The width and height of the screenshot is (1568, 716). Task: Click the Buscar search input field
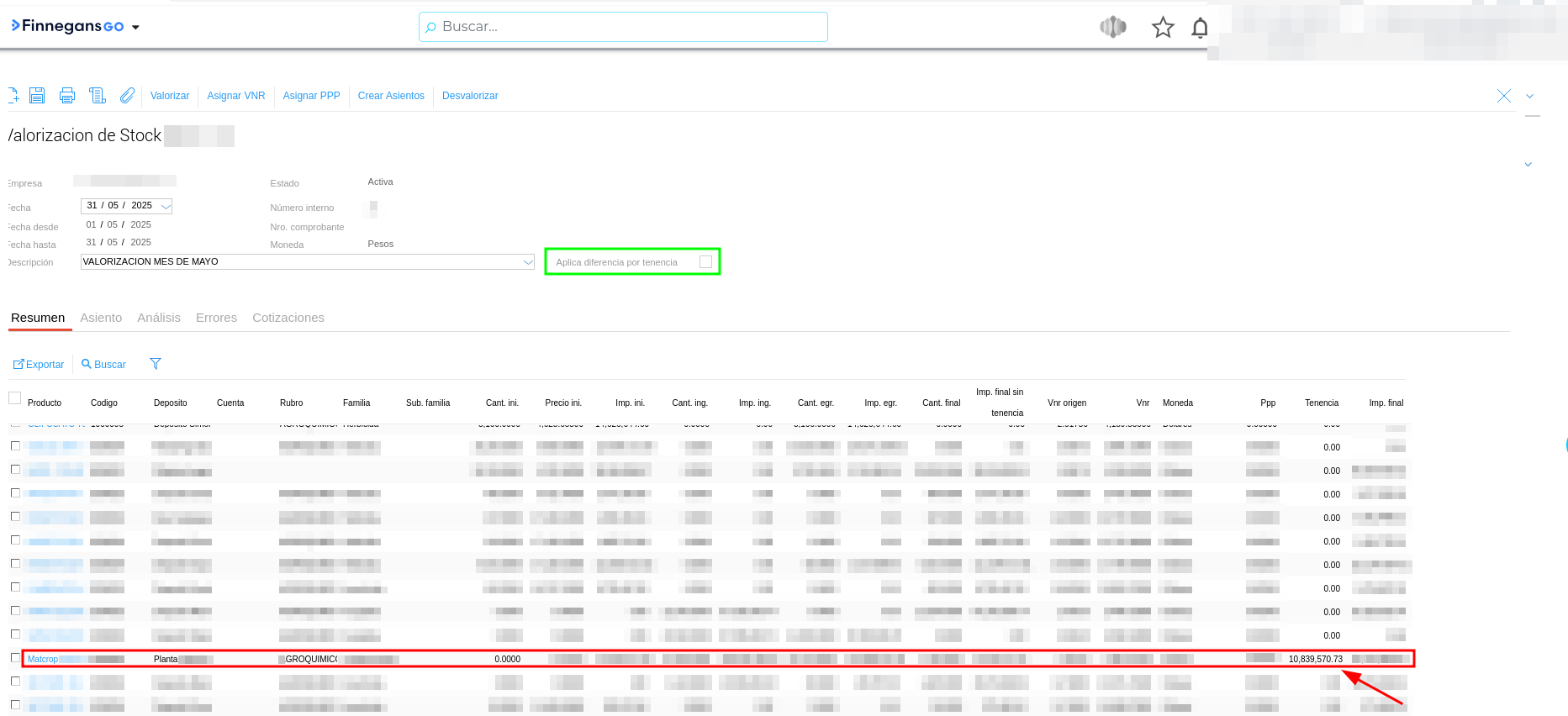pyautogui.click(x=622, y=27)
